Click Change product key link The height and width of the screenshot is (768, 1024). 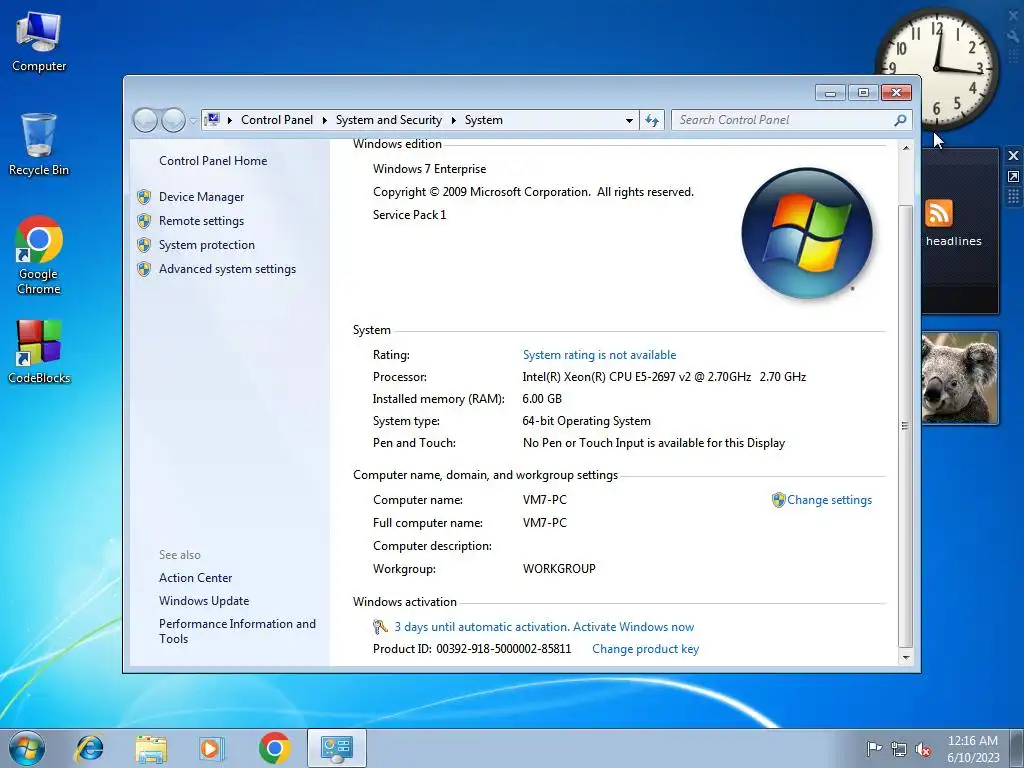point(645,649)
